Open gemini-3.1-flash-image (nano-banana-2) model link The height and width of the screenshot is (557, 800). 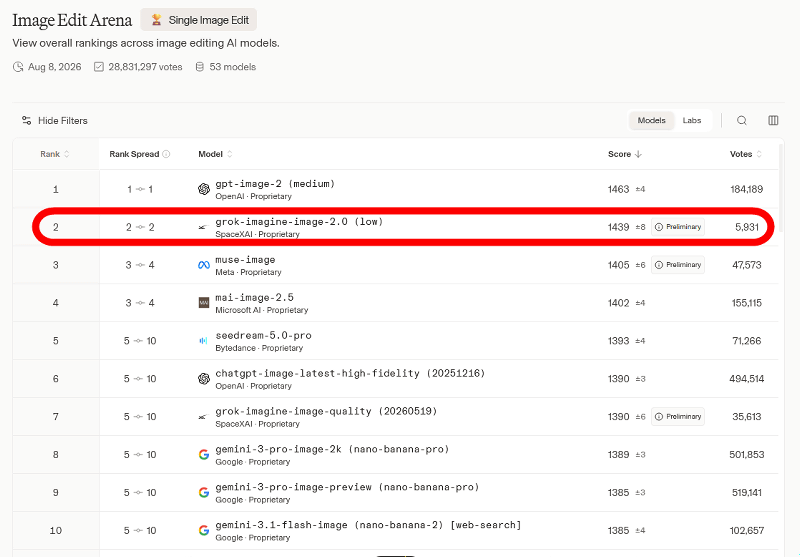368,525
